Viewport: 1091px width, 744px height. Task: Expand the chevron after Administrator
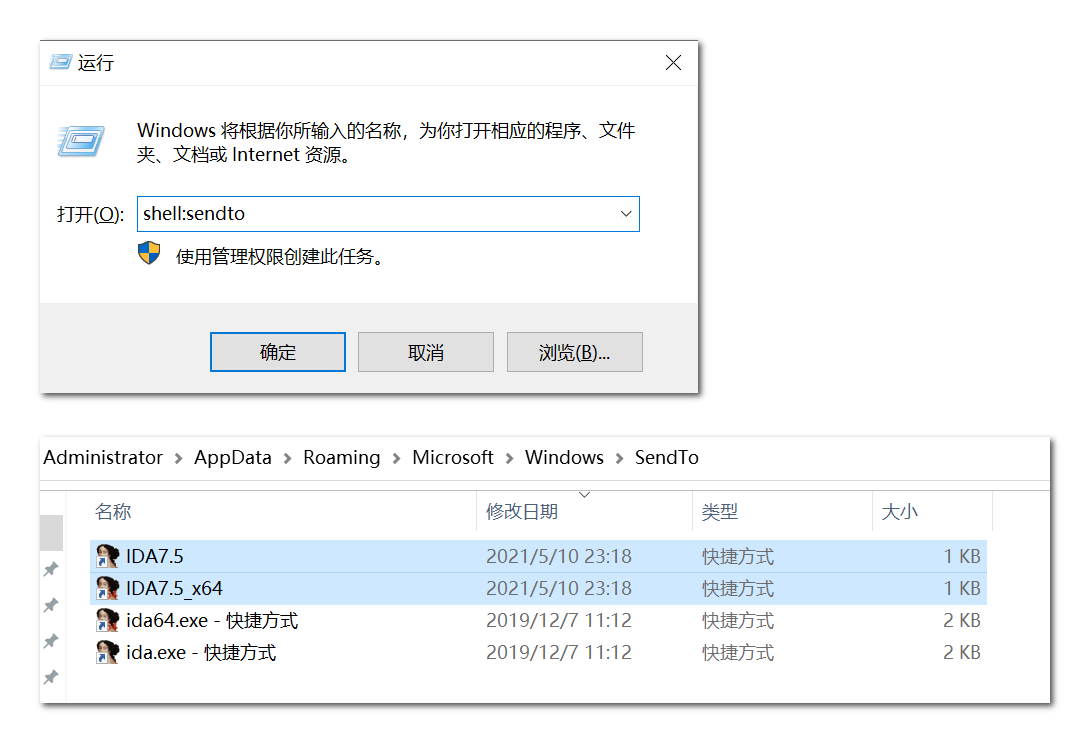[x=178, y=458]
